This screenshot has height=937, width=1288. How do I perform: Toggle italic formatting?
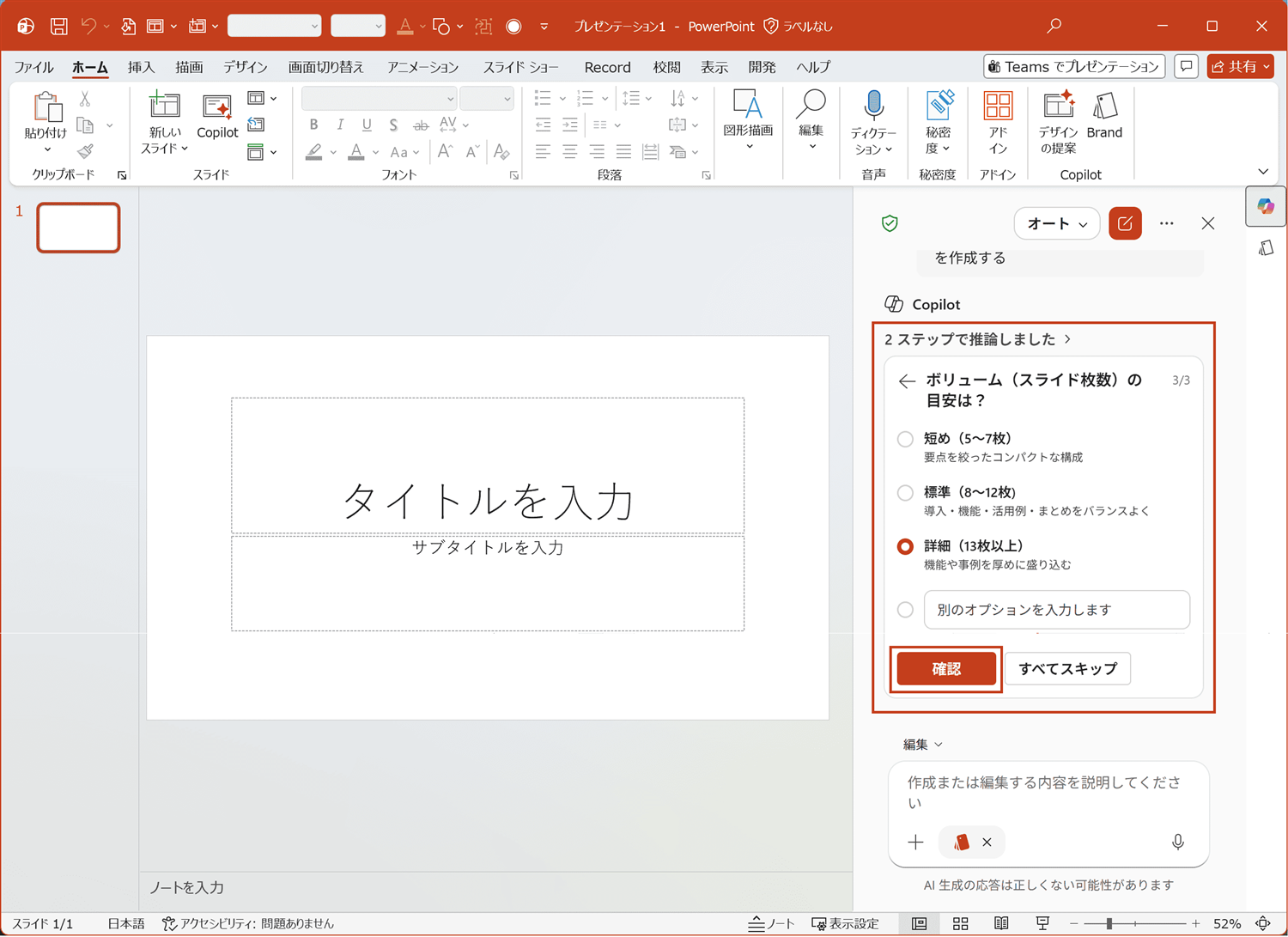tap(340, 125)
